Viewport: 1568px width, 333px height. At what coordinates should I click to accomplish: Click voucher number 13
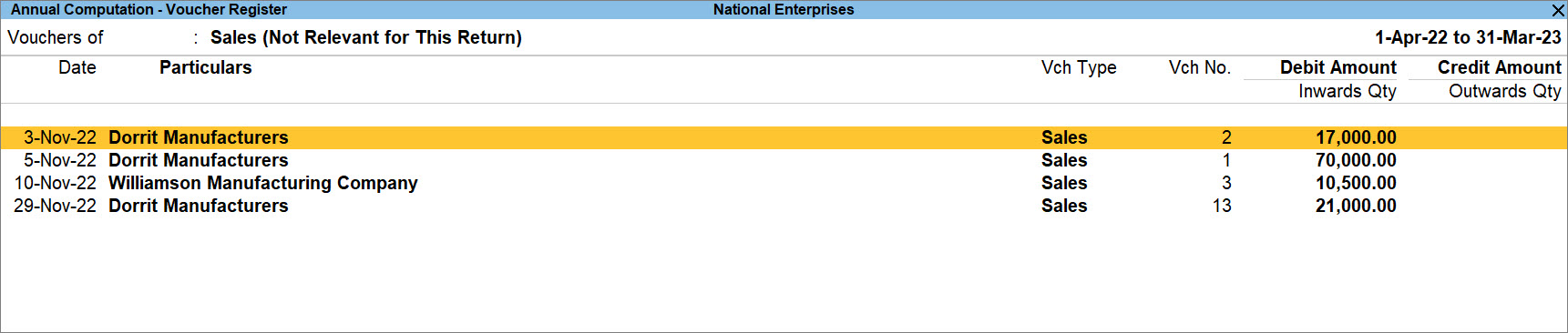click(x=1222, y=206)
